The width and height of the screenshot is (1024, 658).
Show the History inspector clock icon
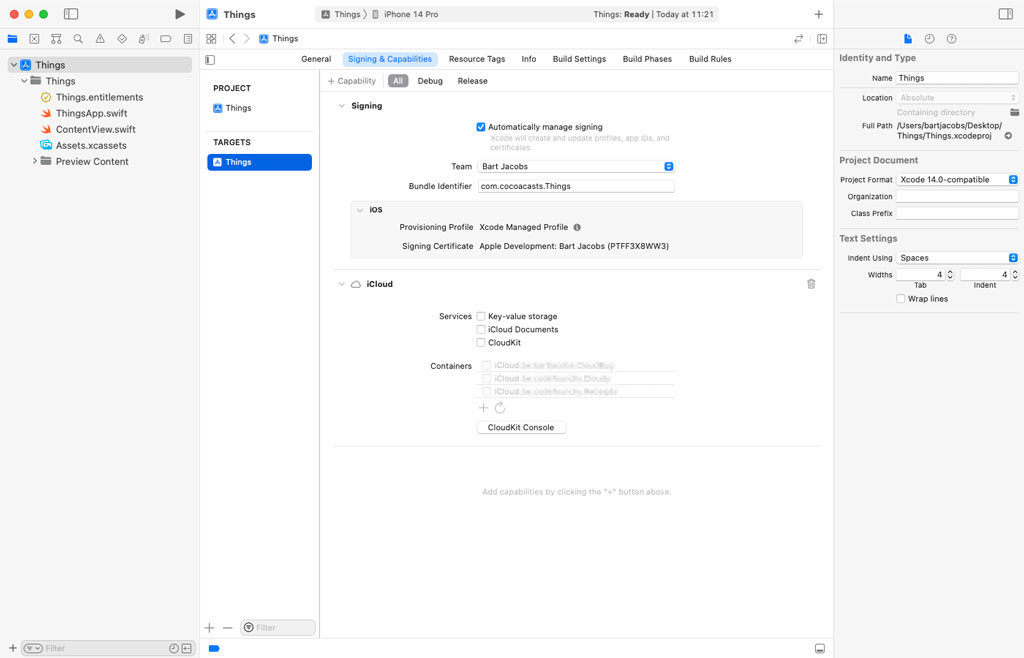(x=929, y=39)
